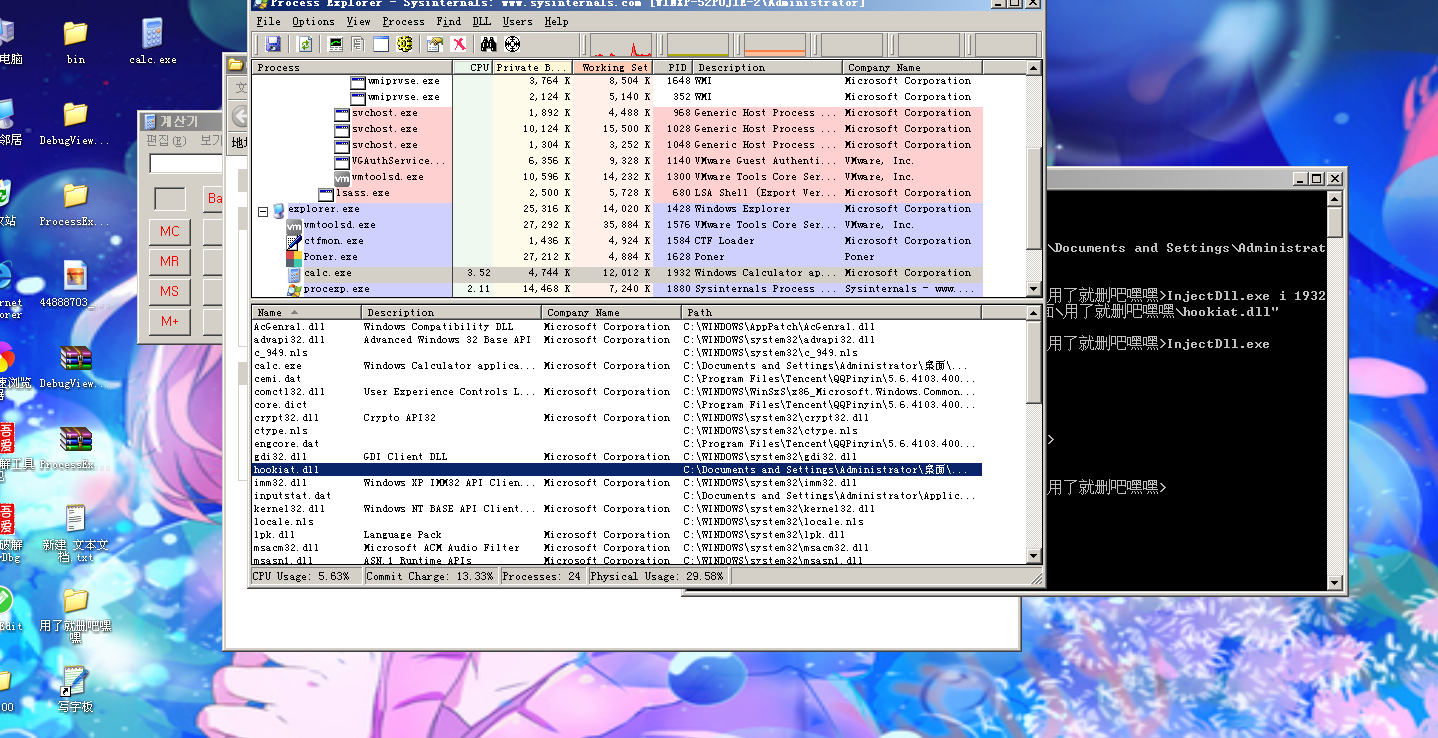Click the red X Kill Process icon
The height and width of the screenshot is (738, 1438).
[x=458, y=44]
